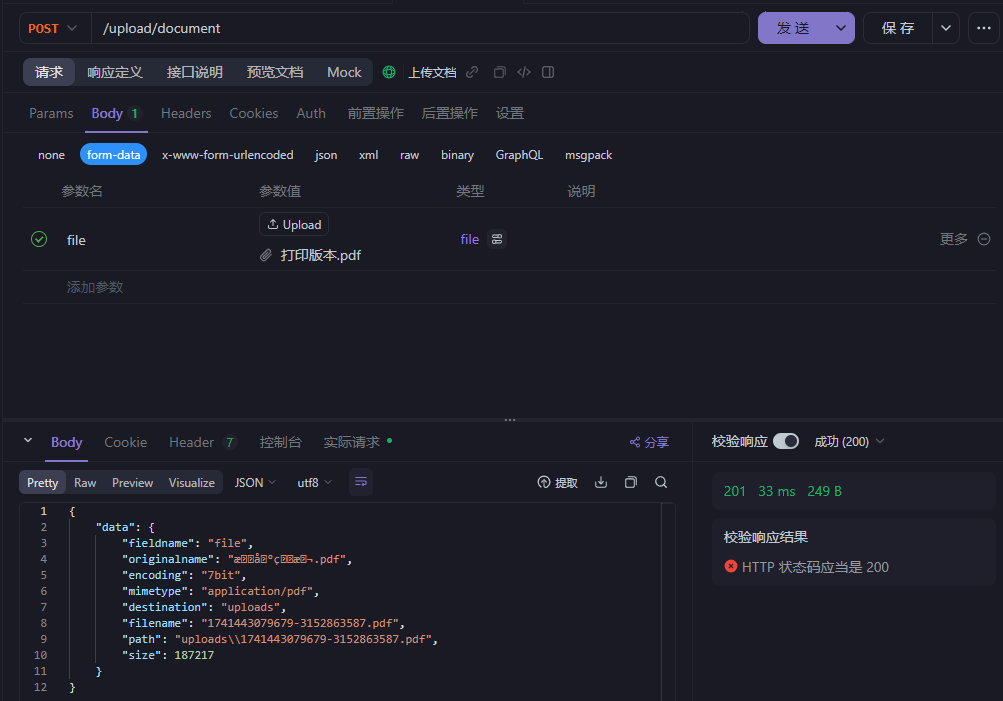Select the json body type

[326, 155]
